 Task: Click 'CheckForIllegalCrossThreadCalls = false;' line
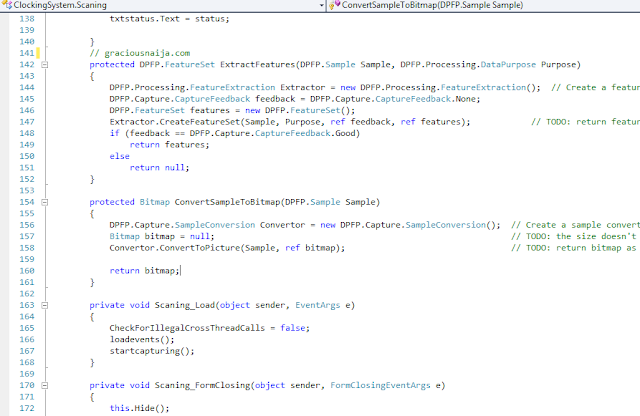click(209, 328)
